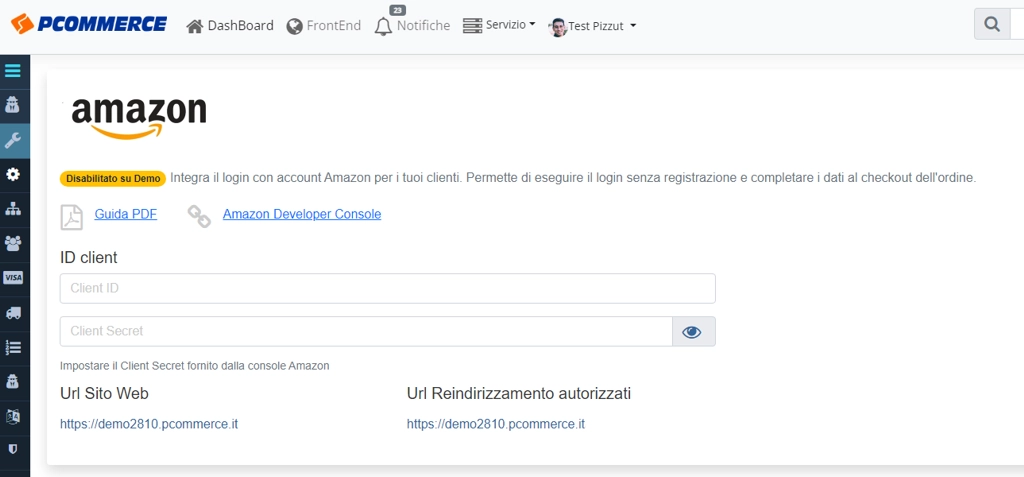Show Client Secret with eye toggle

[692, 332]
